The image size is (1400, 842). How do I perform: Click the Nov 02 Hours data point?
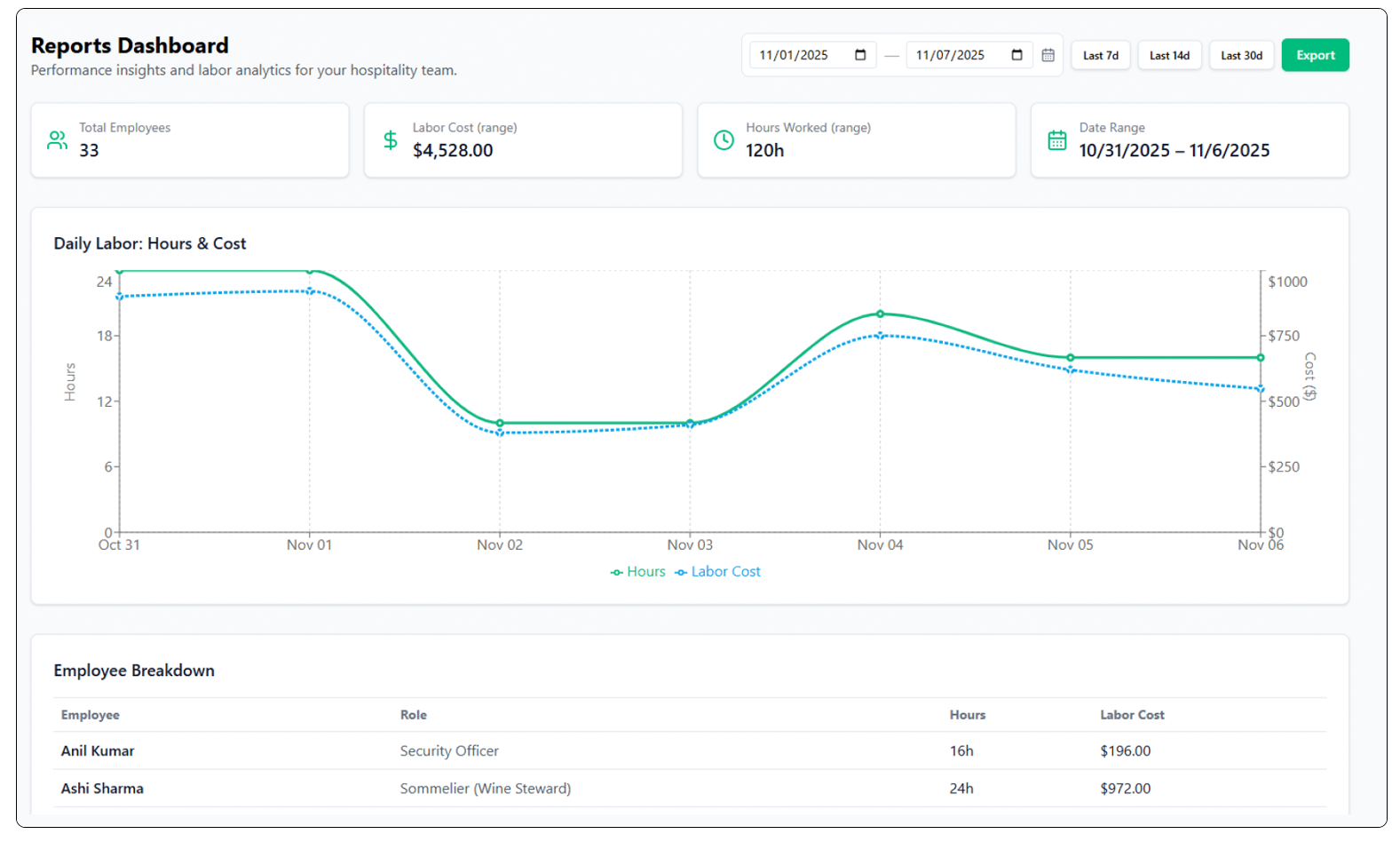point(500,423)
